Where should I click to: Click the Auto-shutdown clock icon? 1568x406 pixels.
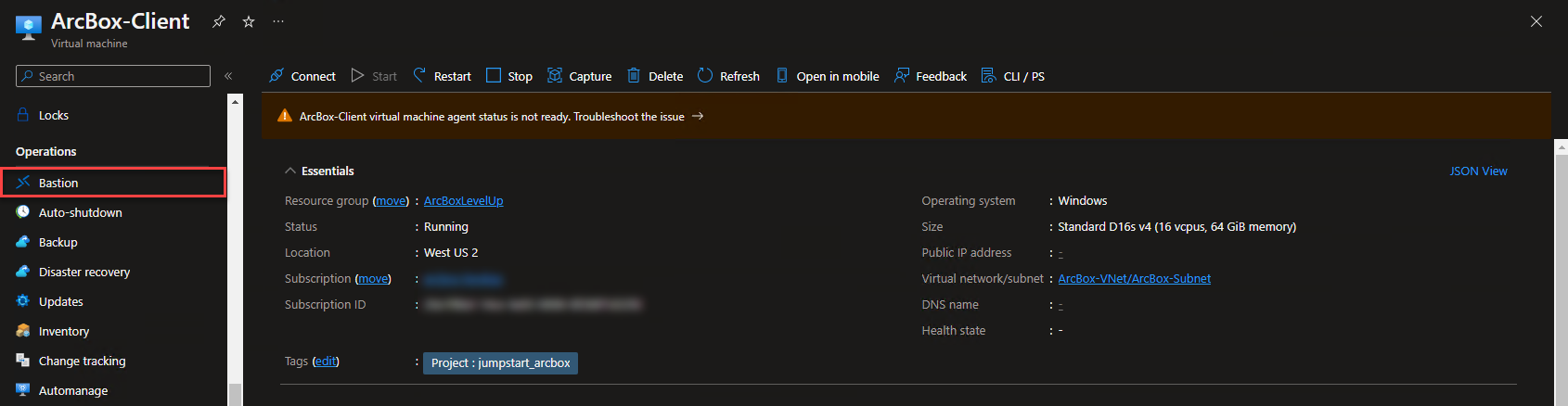pos(23,212)
